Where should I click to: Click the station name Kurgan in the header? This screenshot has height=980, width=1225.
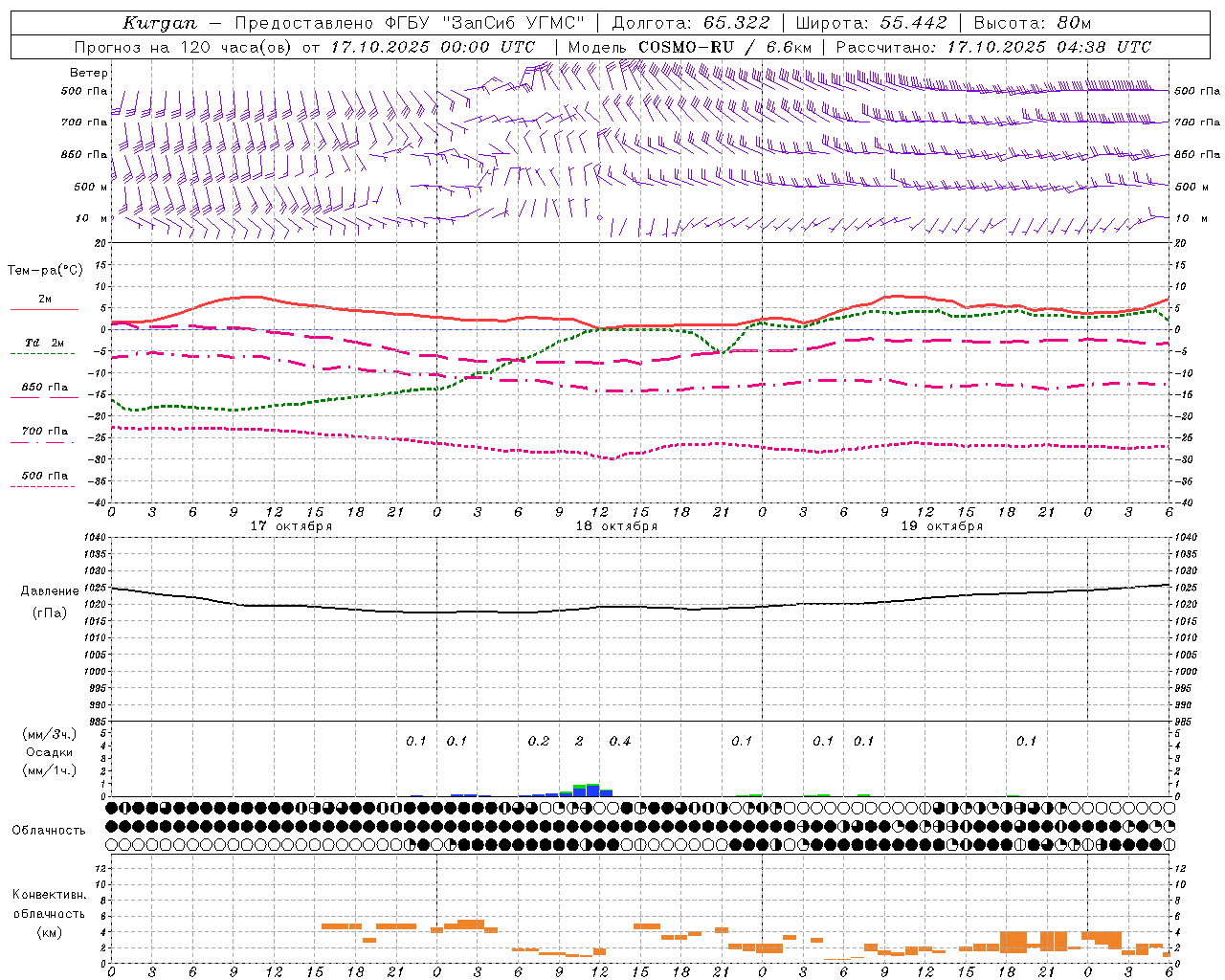pyautogui.click(x=160, y=24)
